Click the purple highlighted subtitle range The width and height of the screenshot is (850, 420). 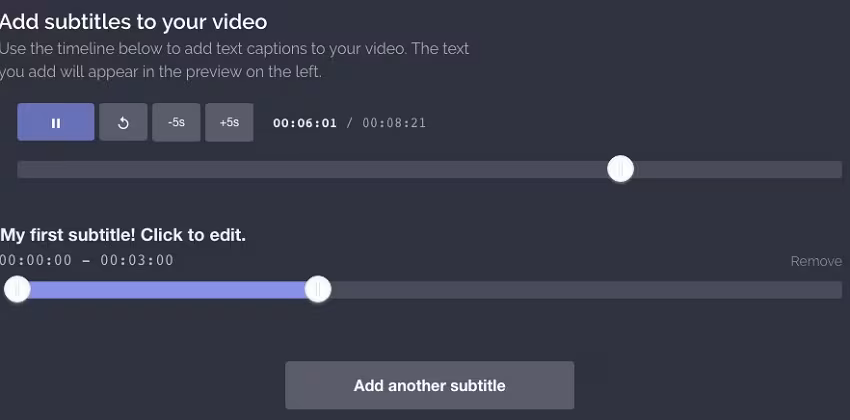click(165, 290)
